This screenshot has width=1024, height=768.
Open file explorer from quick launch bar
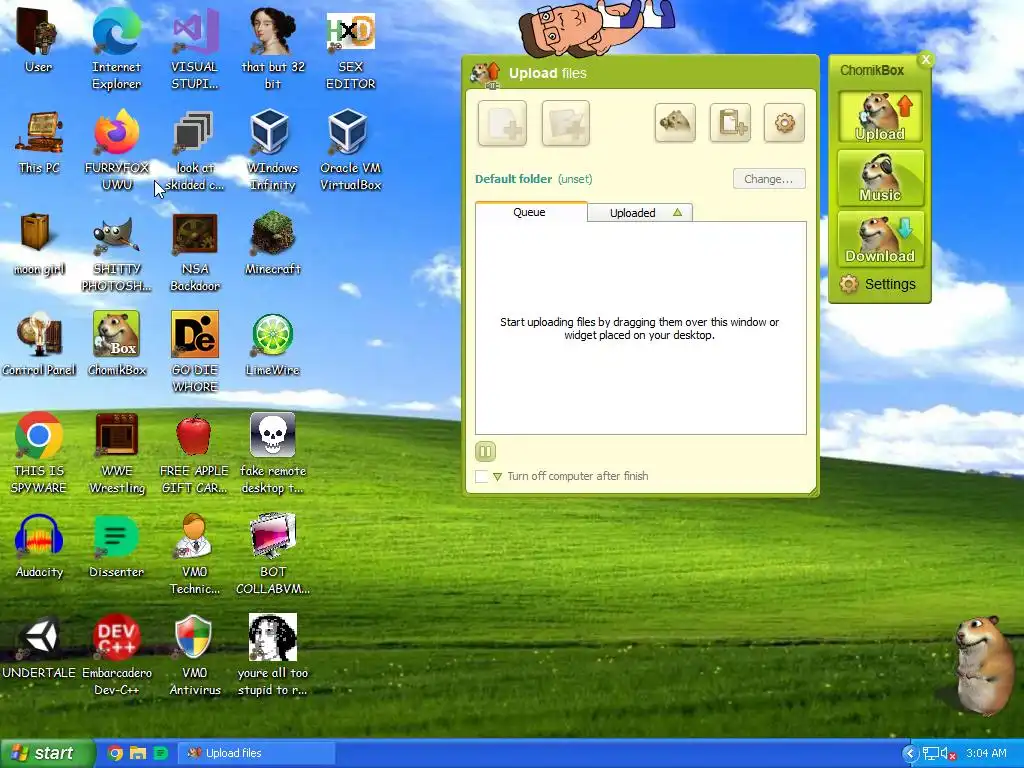point(138,753)
